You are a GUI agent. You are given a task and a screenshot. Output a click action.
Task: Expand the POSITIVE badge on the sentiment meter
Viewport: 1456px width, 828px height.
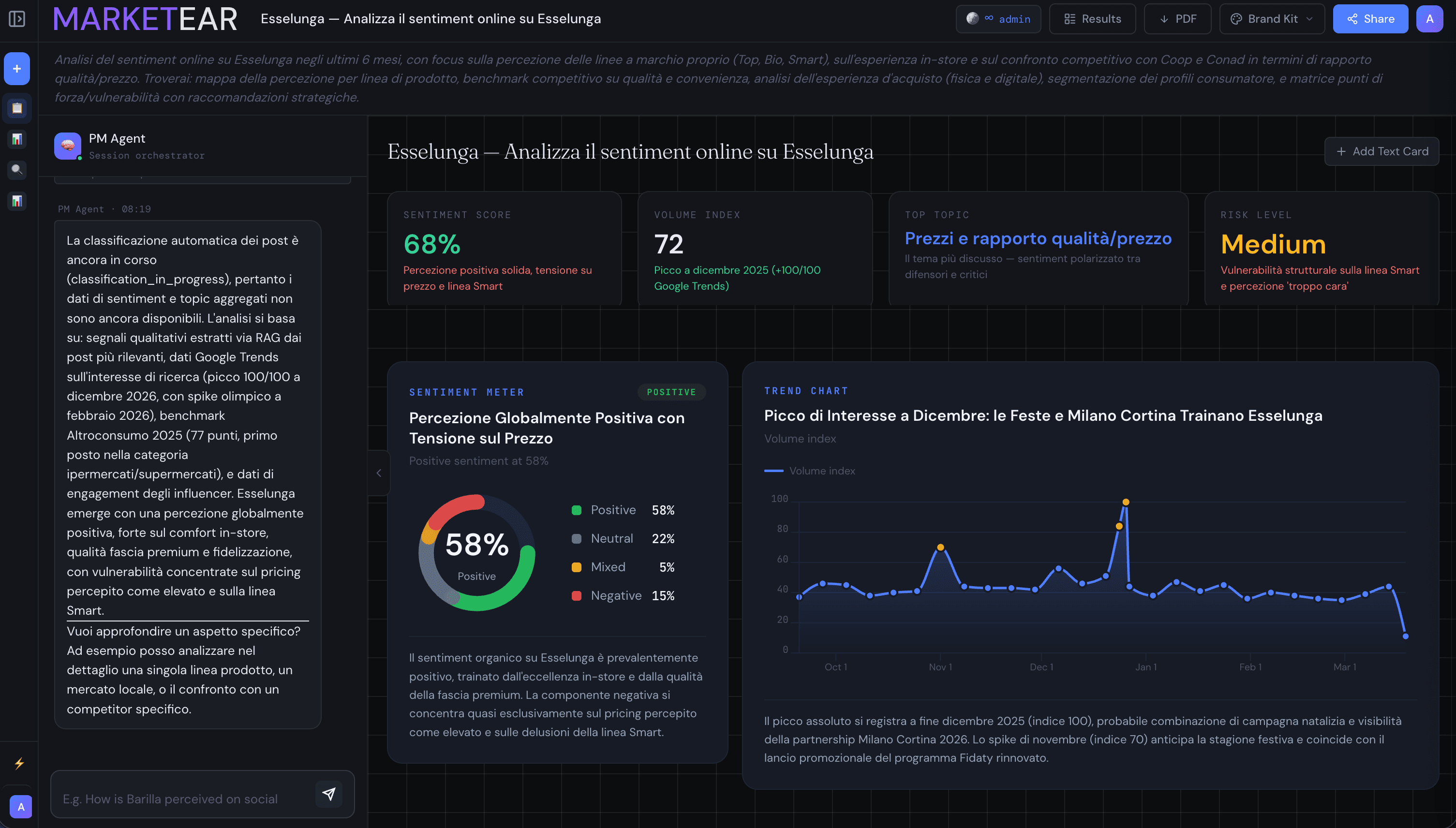click(x=672, y=392)
